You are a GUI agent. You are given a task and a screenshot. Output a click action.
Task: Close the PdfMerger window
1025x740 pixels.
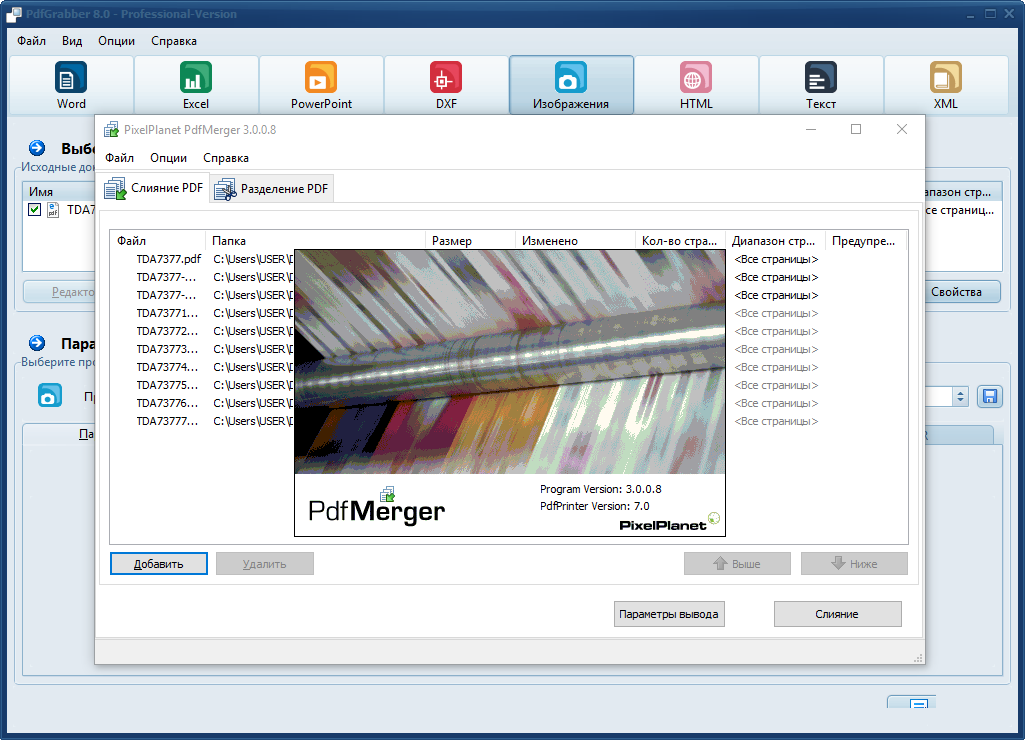click(x=901, y=129)
